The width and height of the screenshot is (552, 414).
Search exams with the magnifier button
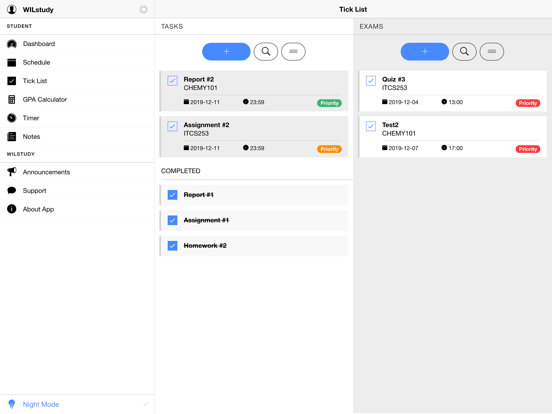[464, 52]
